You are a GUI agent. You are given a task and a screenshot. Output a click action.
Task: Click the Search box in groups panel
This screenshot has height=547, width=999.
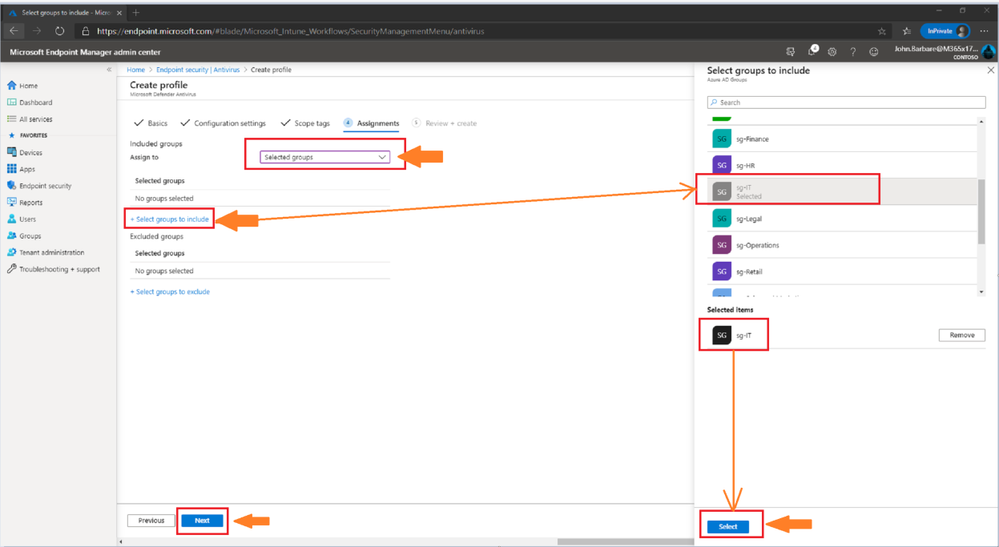[846, 102]
